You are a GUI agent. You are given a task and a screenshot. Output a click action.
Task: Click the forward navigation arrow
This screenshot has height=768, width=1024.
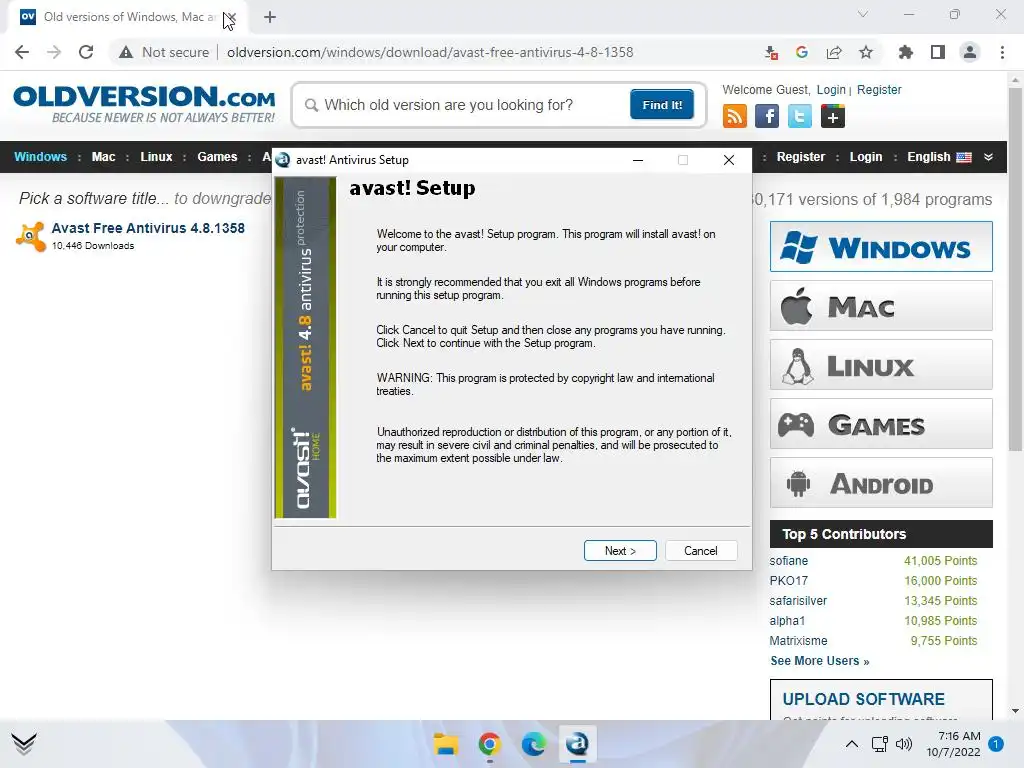[54, 52]
